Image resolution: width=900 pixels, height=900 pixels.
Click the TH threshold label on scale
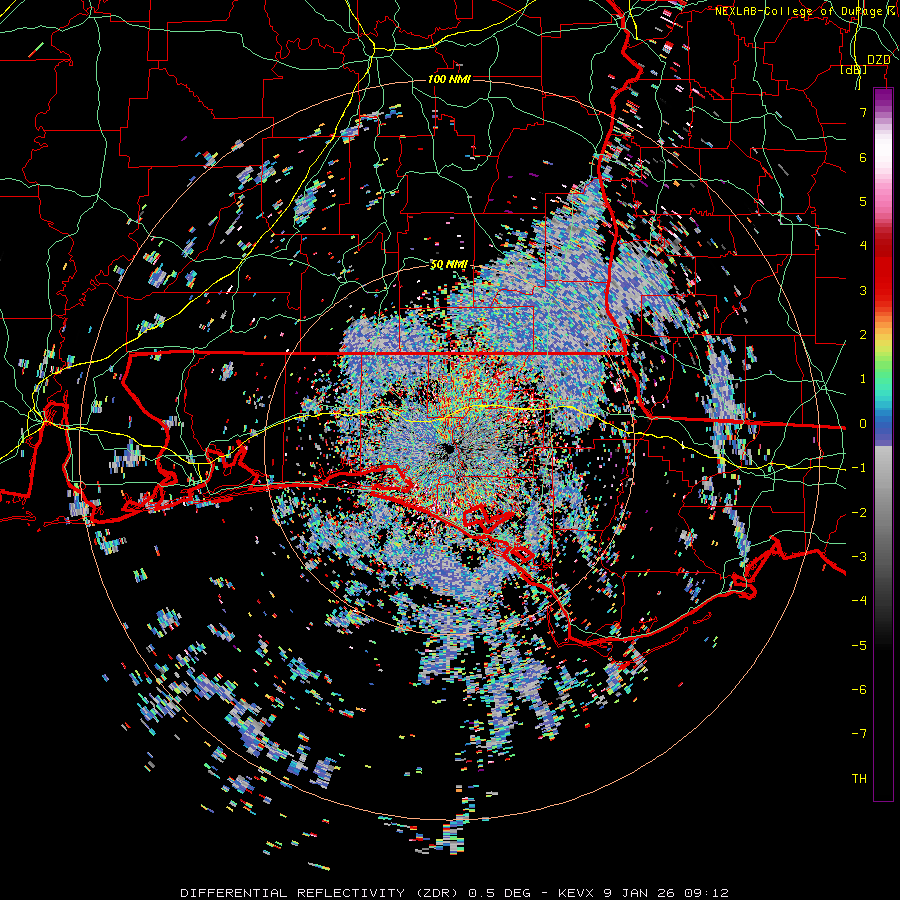(x=859, y=779)
